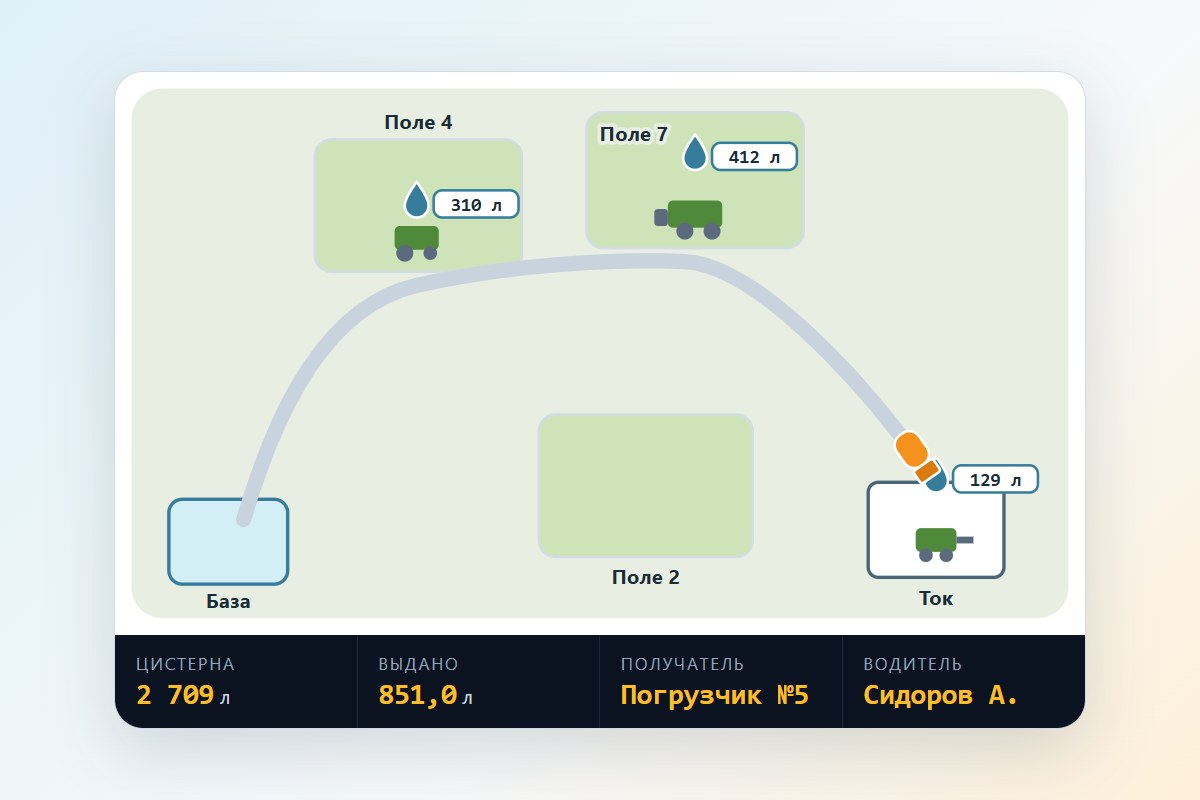Click the Поле 4 label
The image size is (1200, 800).
coord(418,122)
